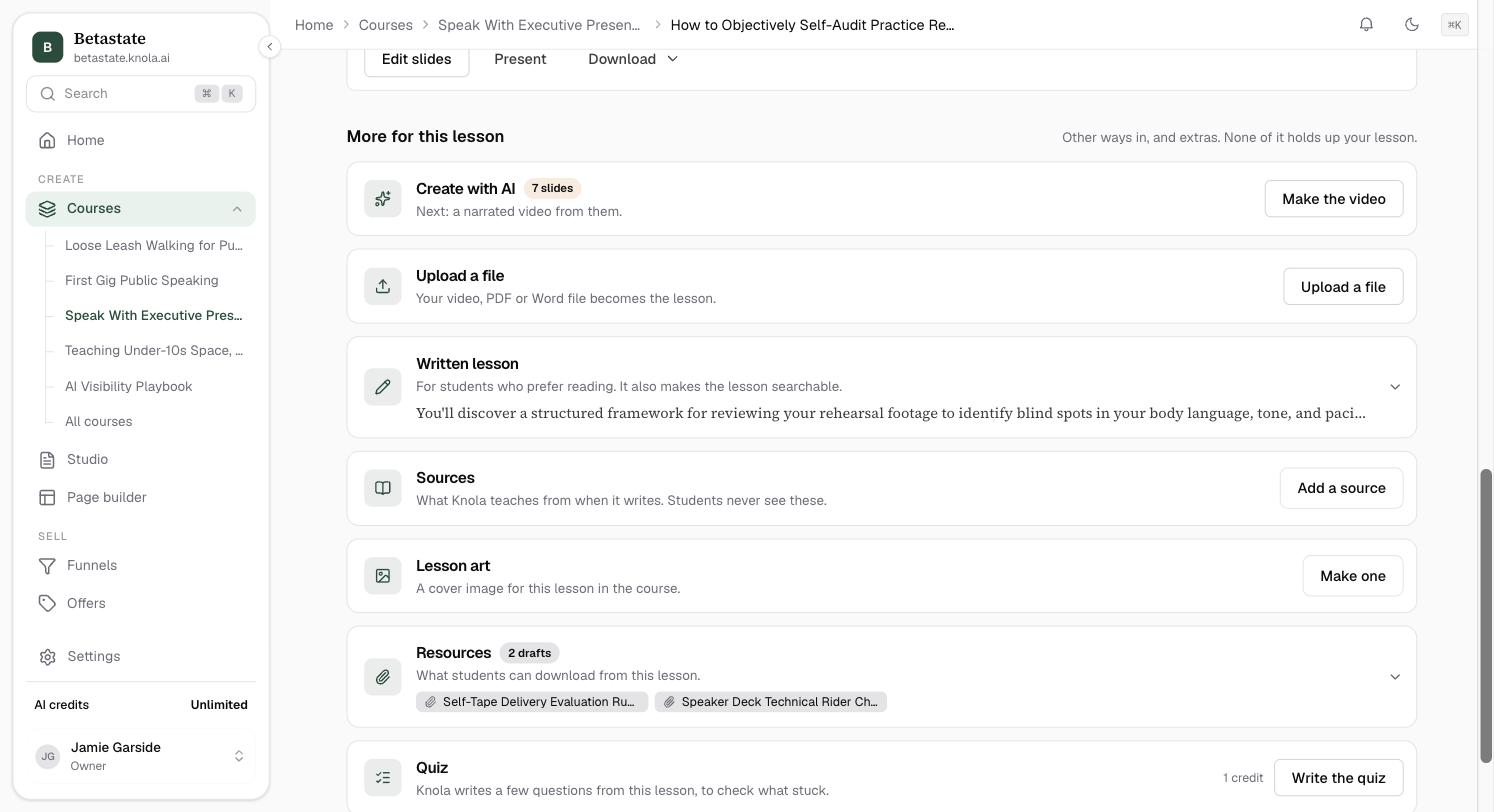
Task: Open the notifications bell
Action: click(1366, 24)
